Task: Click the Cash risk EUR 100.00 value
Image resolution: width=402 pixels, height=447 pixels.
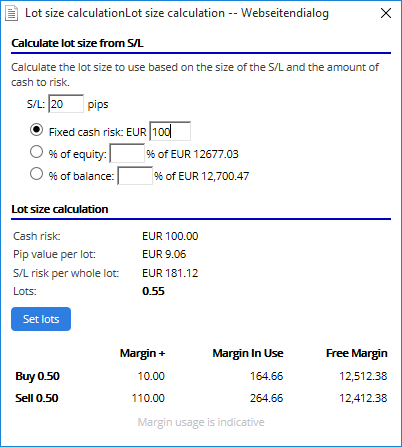Action: (x=170, y=236)
